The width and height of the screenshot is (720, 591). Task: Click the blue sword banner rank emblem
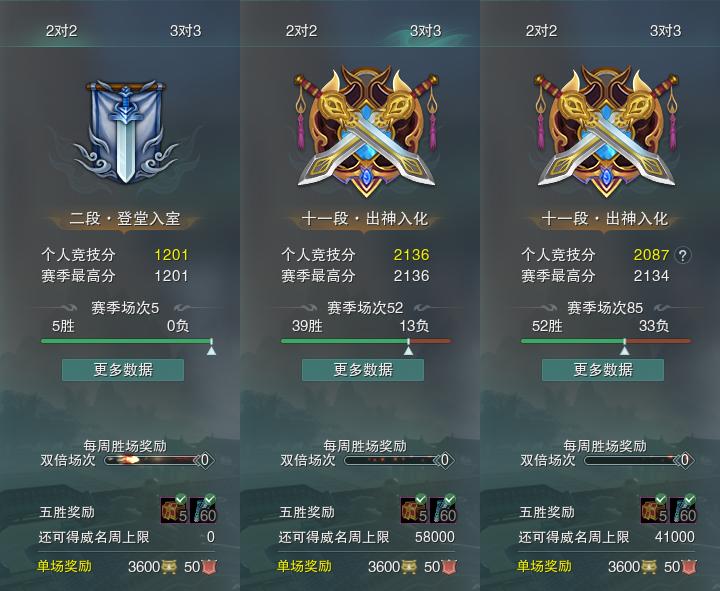coord(125,132)
